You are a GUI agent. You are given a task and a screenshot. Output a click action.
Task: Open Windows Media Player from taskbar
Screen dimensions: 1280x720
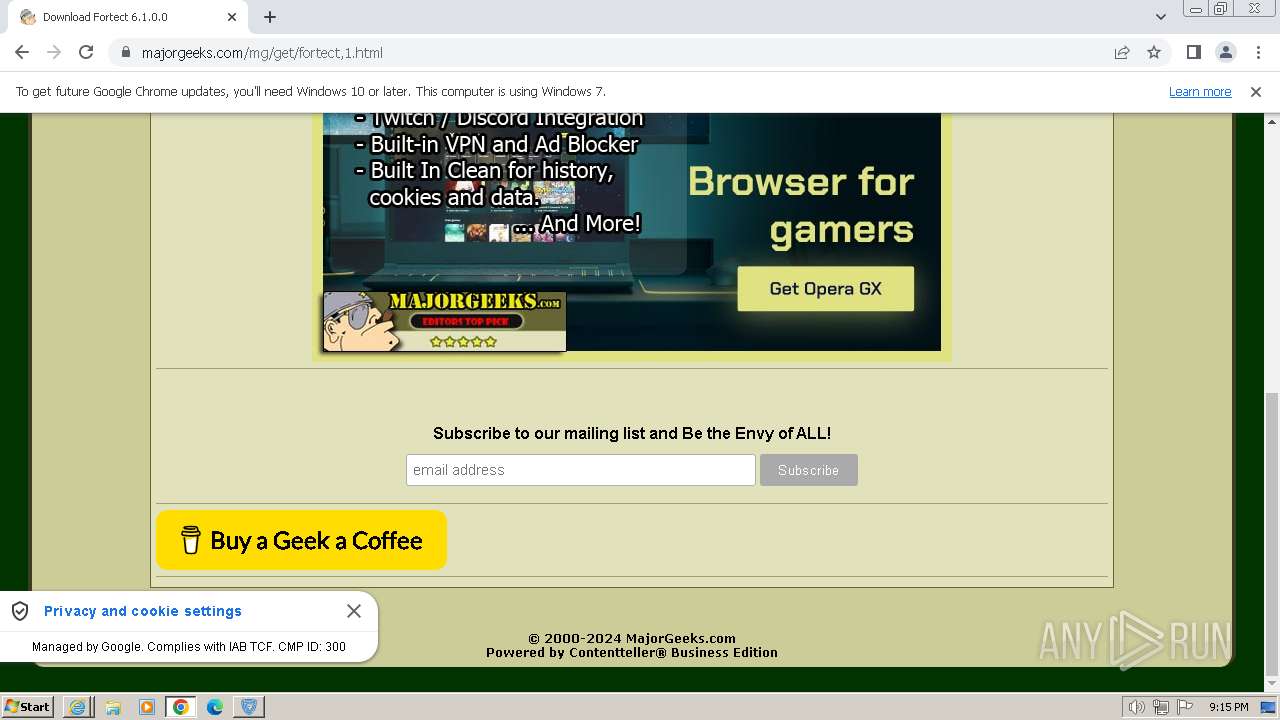click(147, 707)
